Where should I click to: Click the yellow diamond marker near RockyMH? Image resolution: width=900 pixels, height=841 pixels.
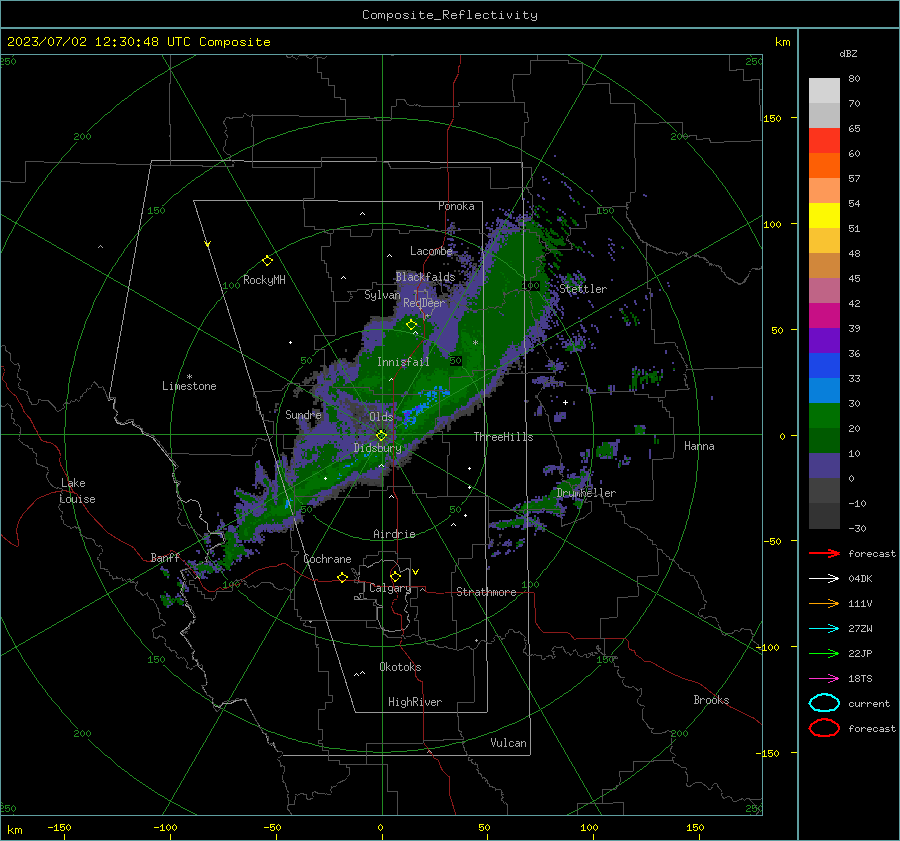click(x=267, y=261)
